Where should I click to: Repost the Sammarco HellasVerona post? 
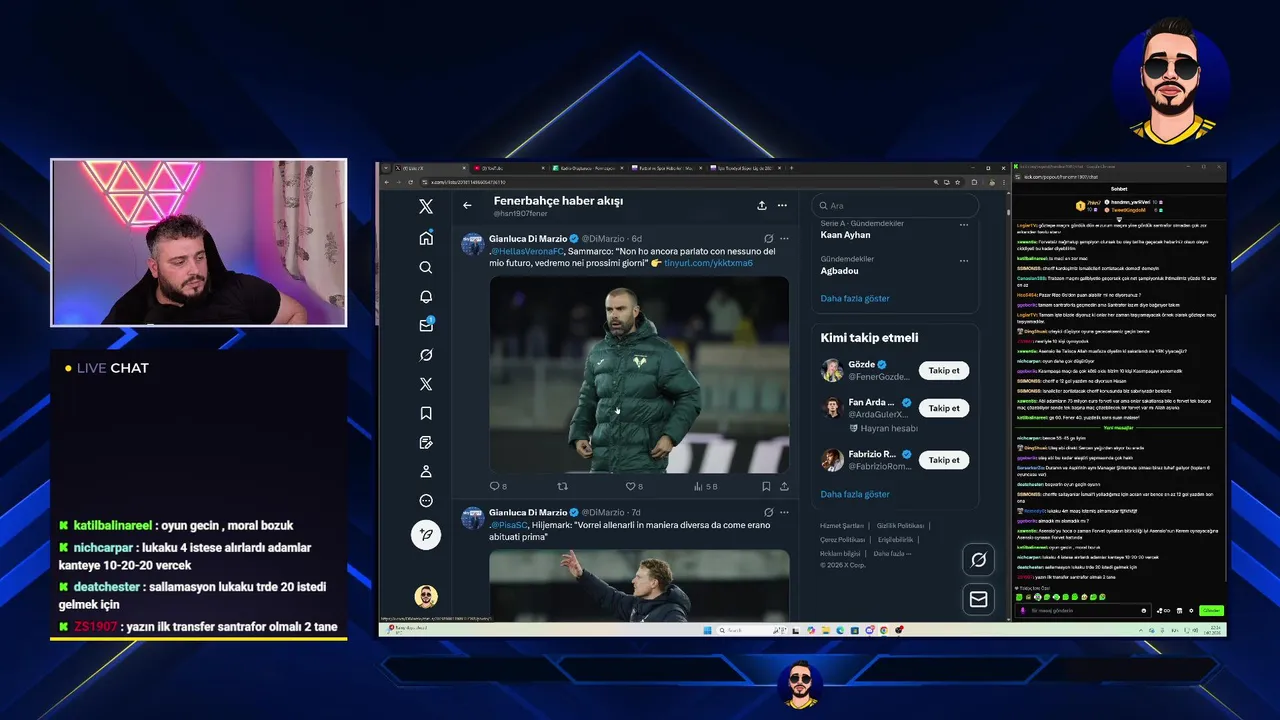pos(562,486)
